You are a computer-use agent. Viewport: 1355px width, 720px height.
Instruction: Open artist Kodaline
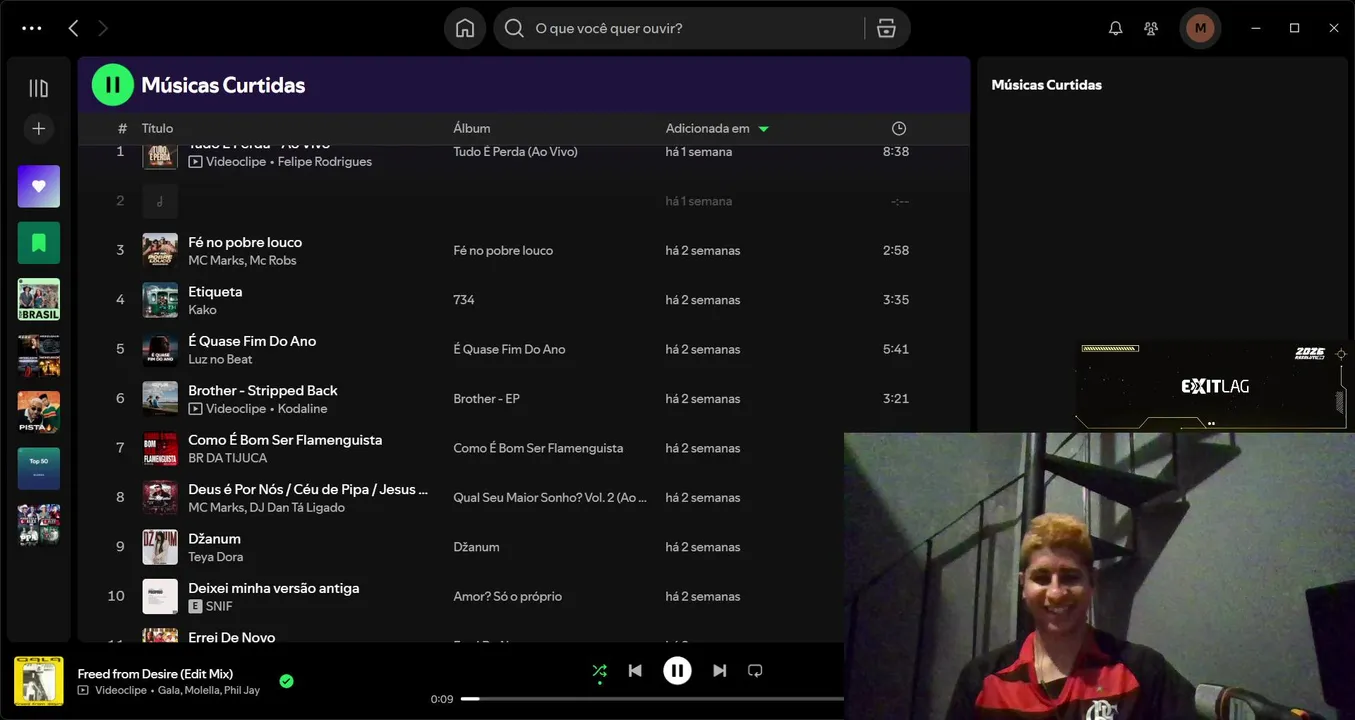pyautogui.click(x=302, y=409)
